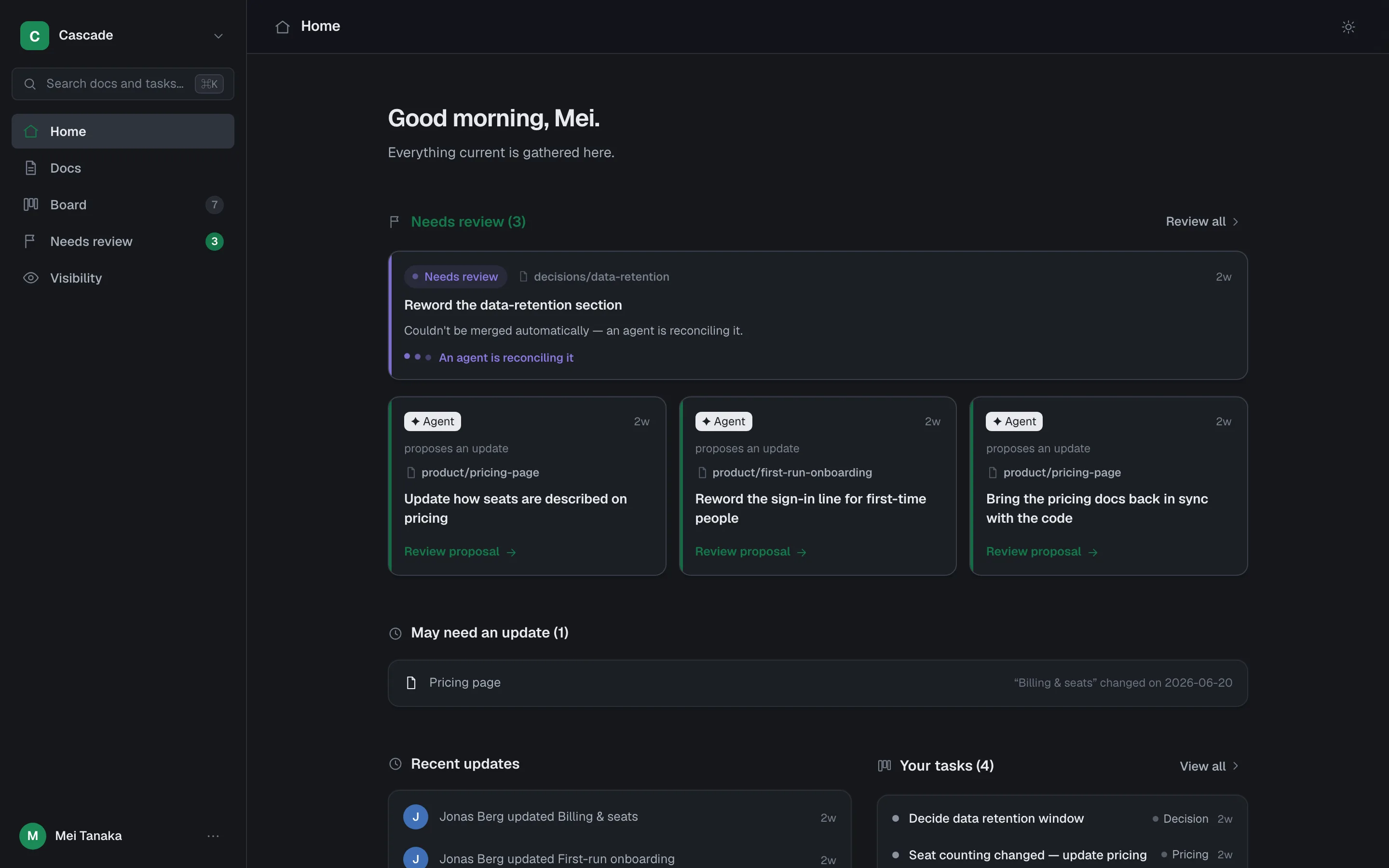1389x868 pixels.
Task: Open Reword the data-retention section card
Action: pyautogui.click(x=818, y=315)
